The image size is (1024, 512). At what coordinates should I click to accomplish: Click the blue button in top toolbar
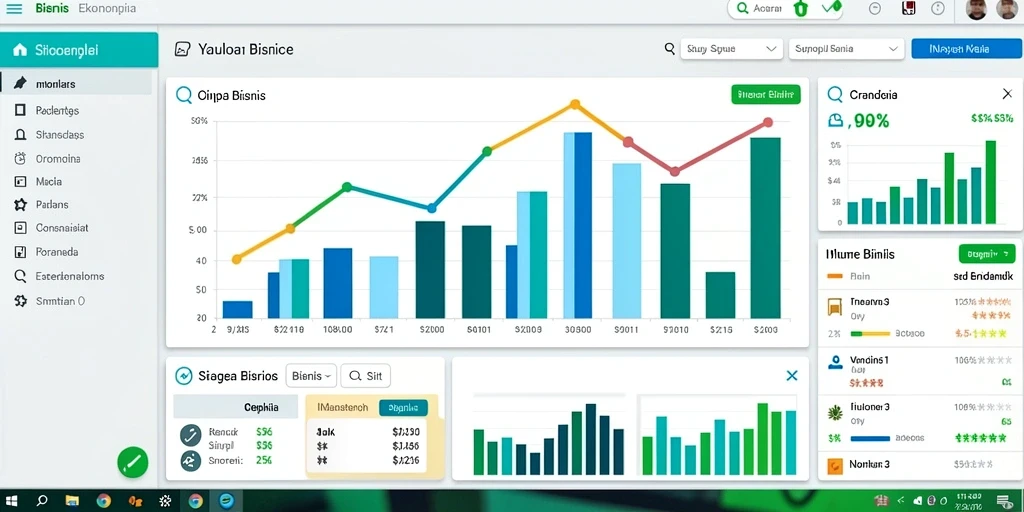[x=966, y=49]
